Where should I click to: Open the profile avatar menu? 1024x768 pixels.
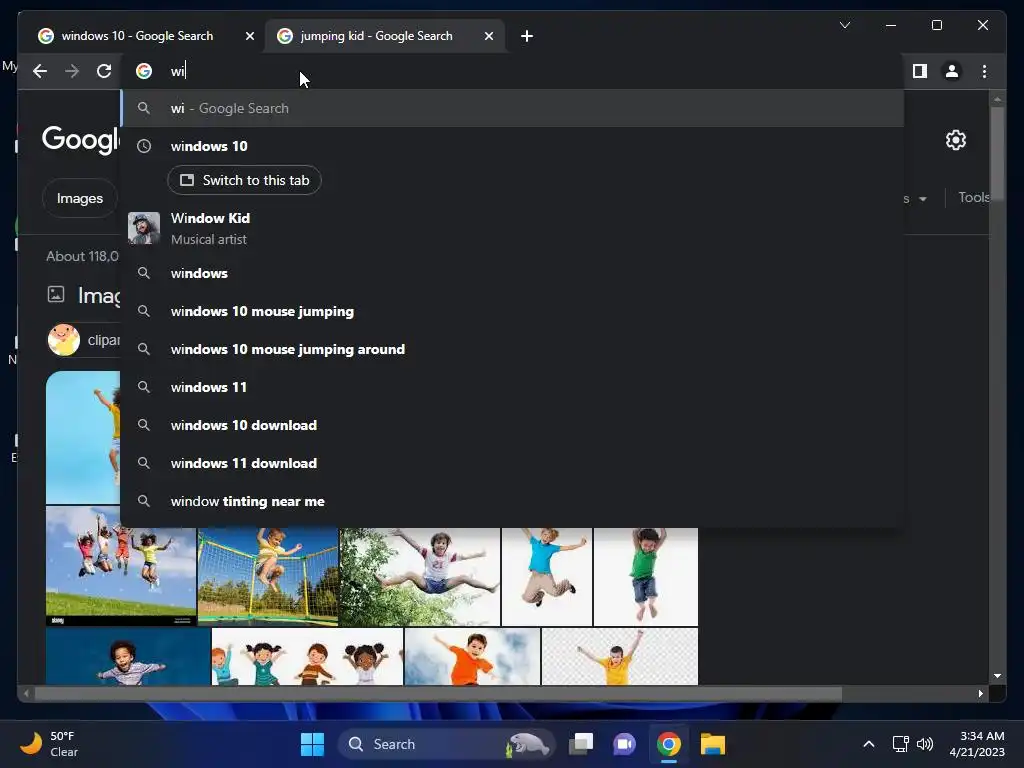coord(952,71)
